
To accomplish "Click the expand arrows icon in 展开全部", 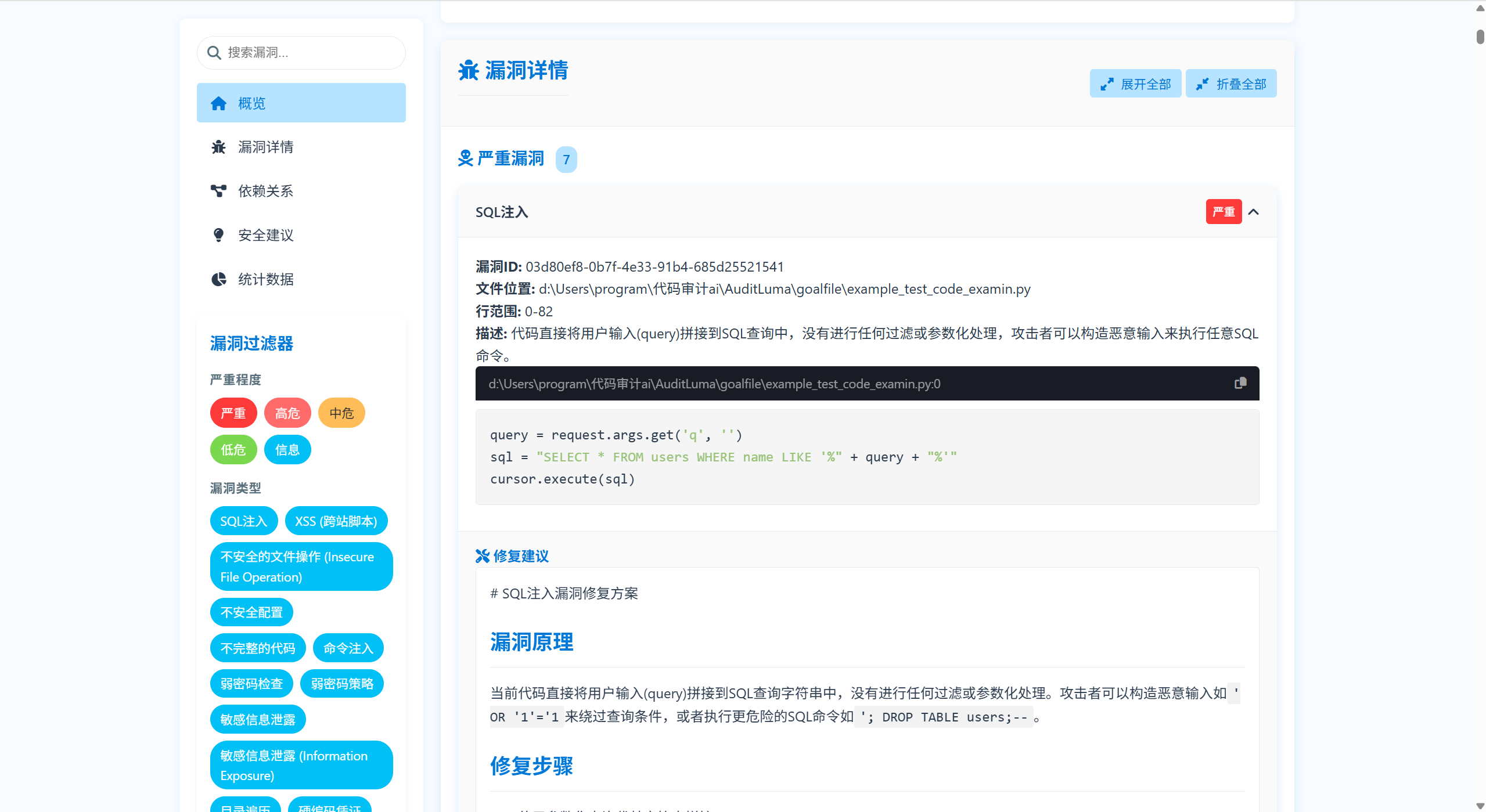I will click(x=1107, y=84).
